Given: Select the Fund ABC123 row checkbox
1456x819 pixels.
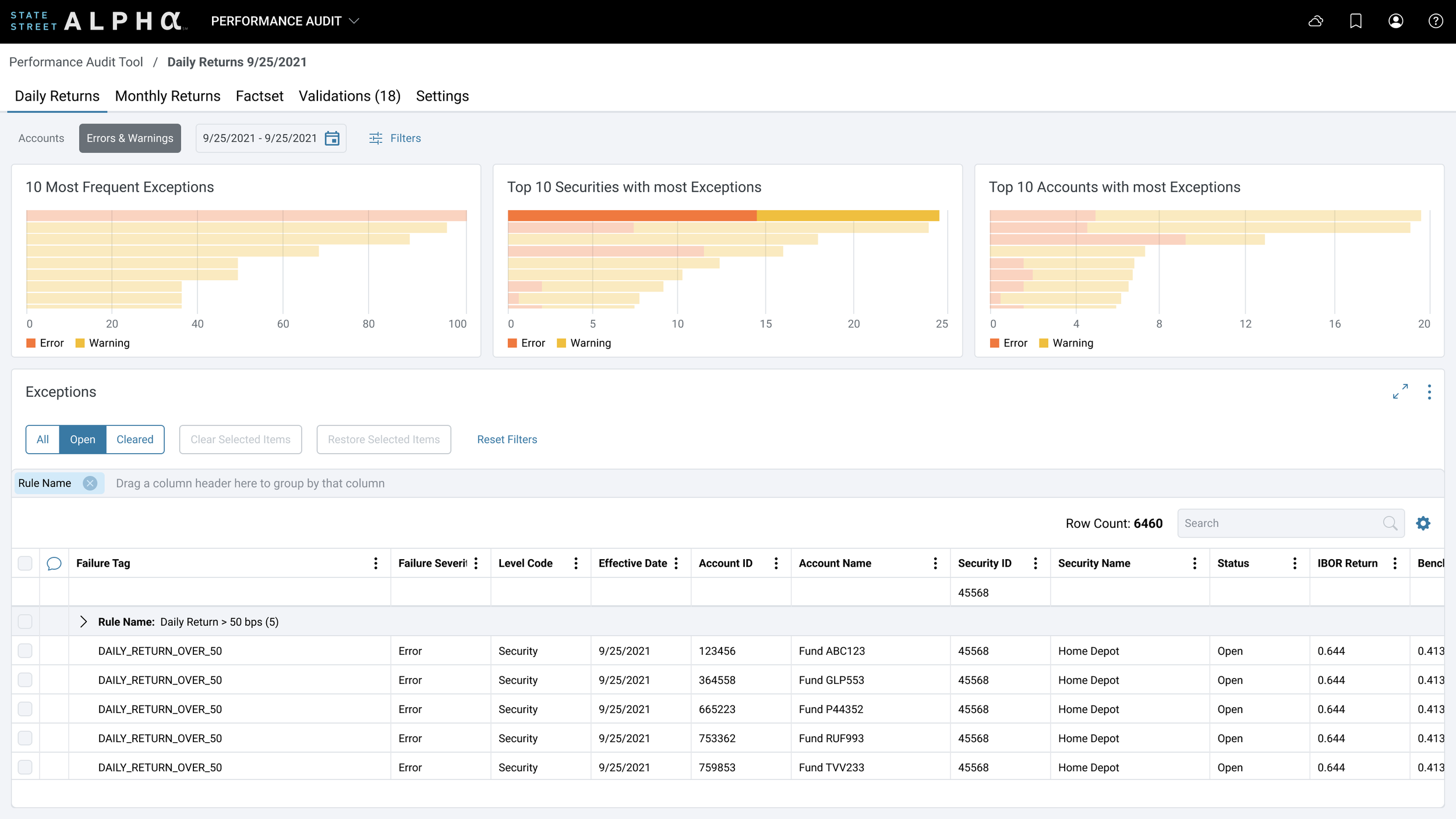Looking at the screenshot, I should [x=25, y=651].
